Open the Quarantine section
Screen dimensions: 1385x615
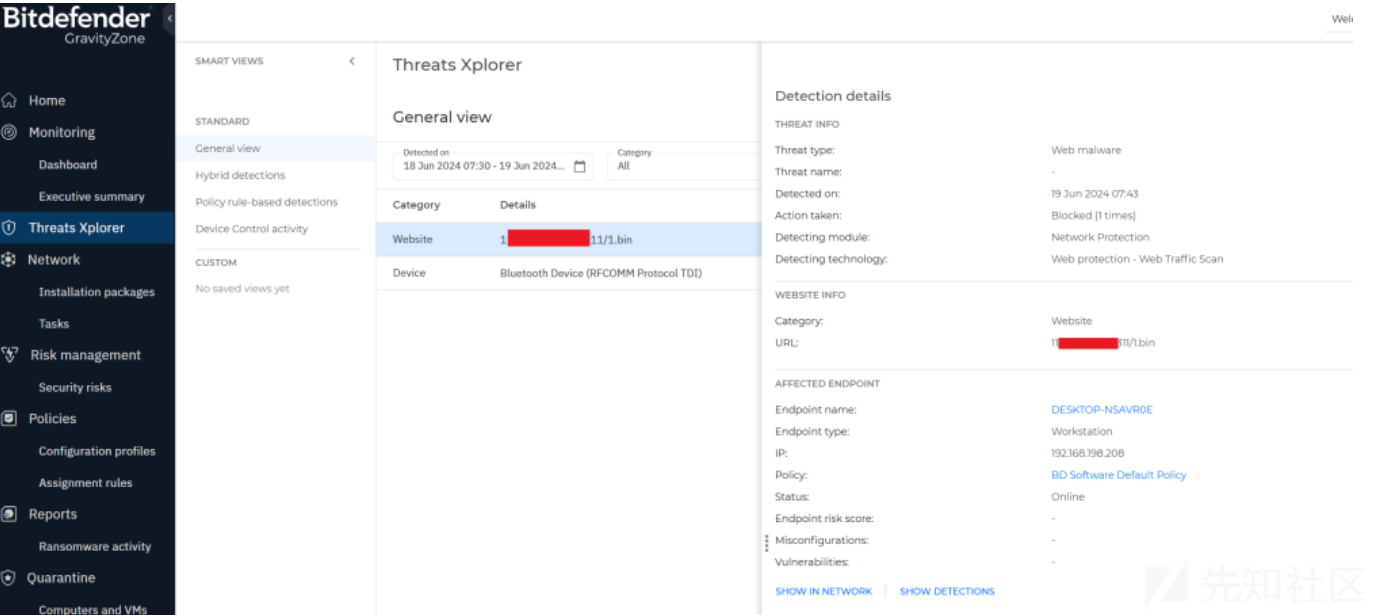[x=61, y=577]
